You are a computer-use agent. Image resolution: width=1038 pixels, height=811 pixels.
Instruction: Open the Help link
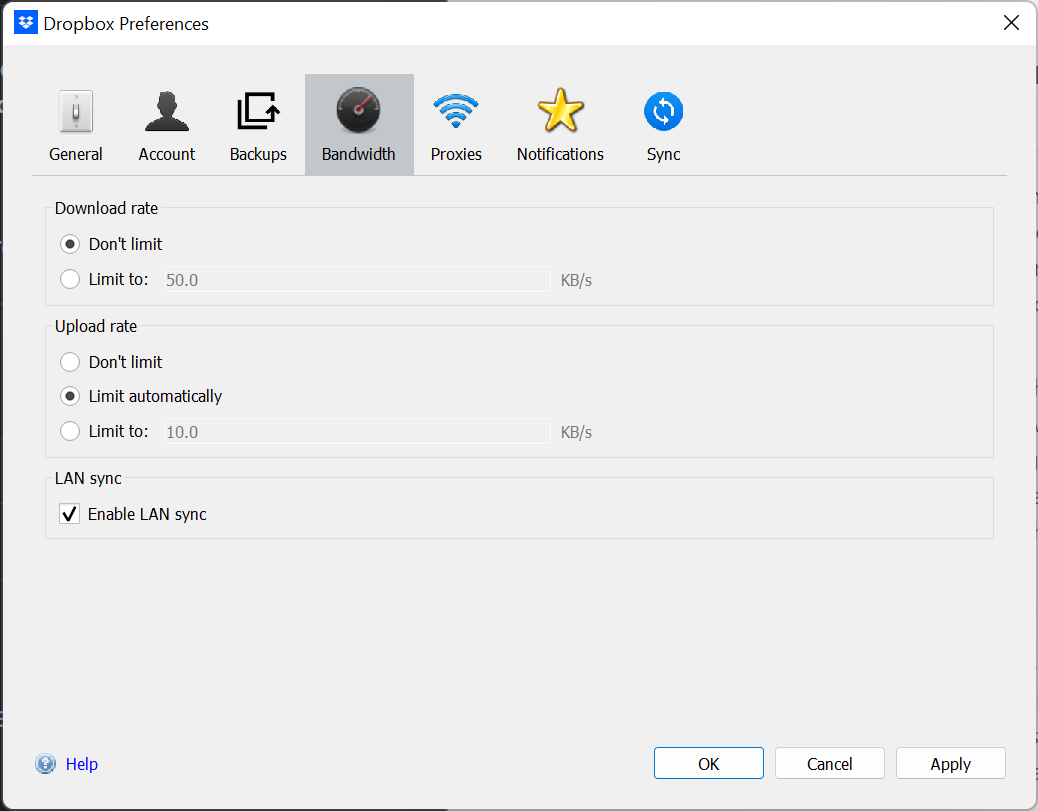click(81, 764)
